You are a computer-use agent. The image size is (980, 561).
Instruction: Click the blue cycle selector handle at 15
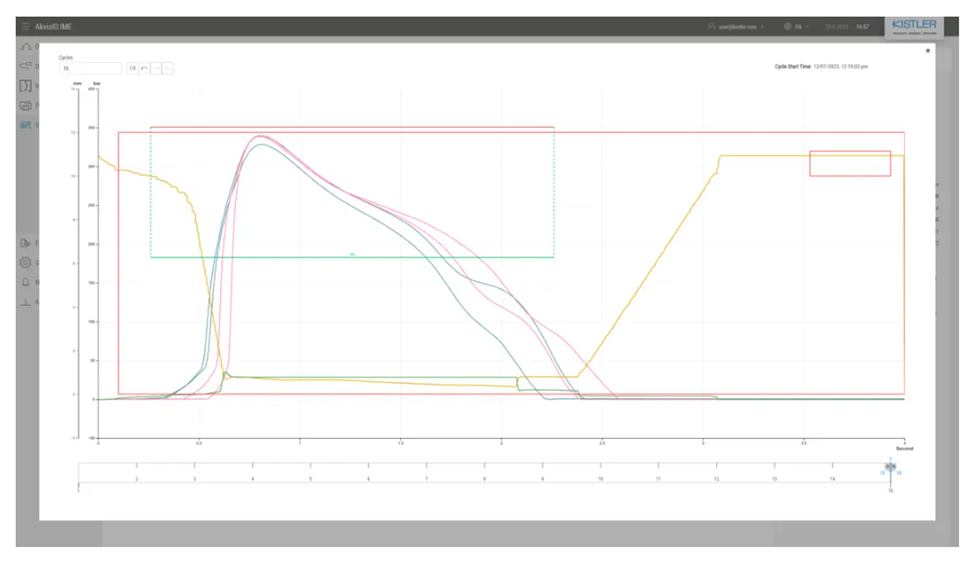click(x=891, y=467)
